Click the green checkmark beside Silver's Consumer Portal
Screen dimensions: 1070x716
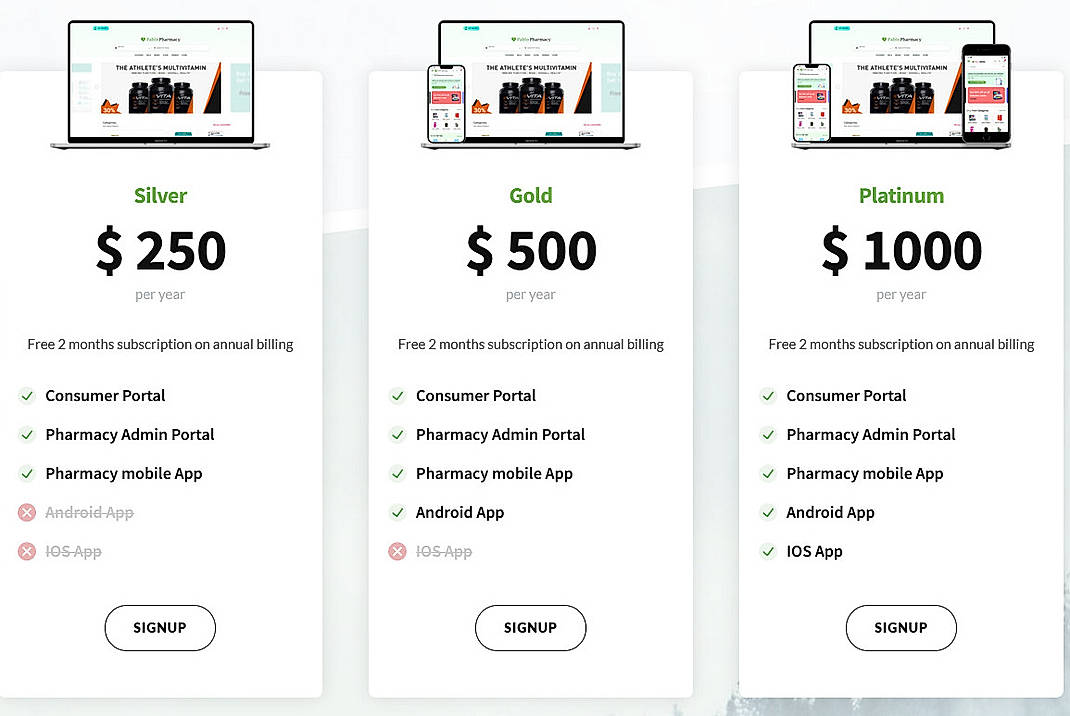[x=27, y=395]
